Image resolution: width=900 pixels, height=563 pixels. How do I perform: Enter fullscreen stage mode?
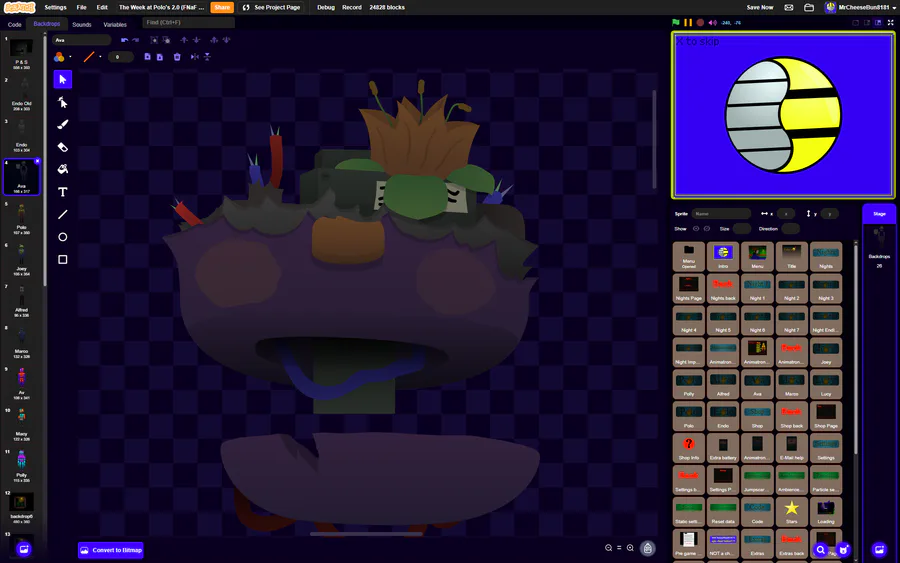[890, 22]
